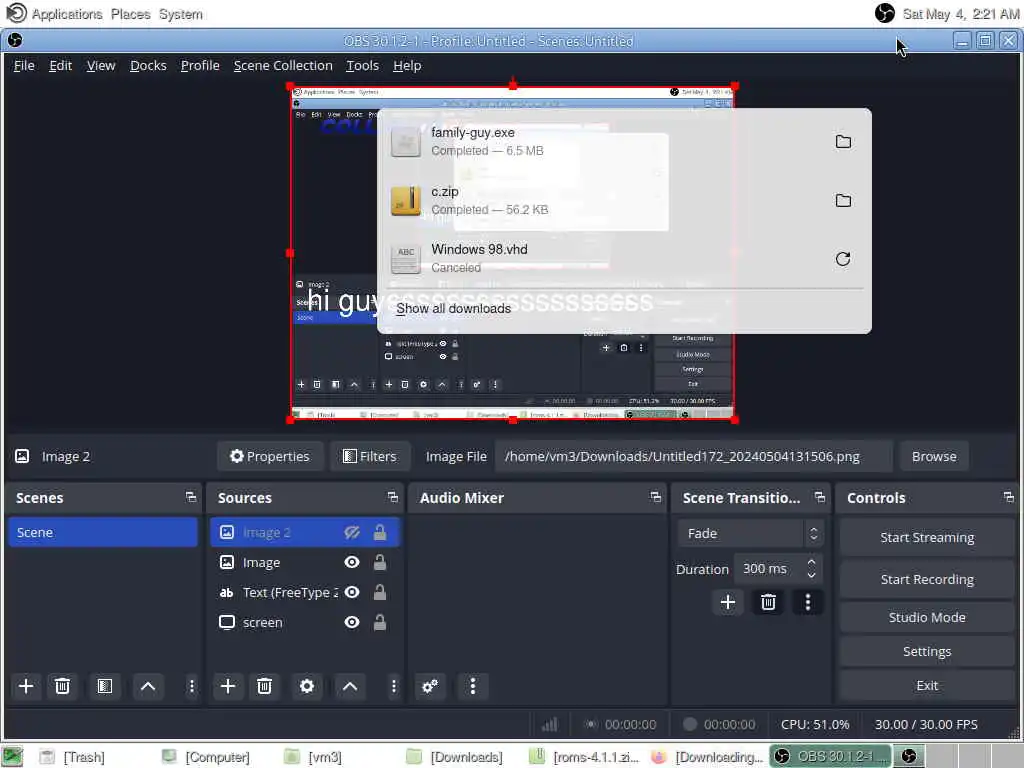The width and height of the screenshot is (1024, 768).
Task: Open Sources dock three-dot menu
Action: (x=393, y=686)
